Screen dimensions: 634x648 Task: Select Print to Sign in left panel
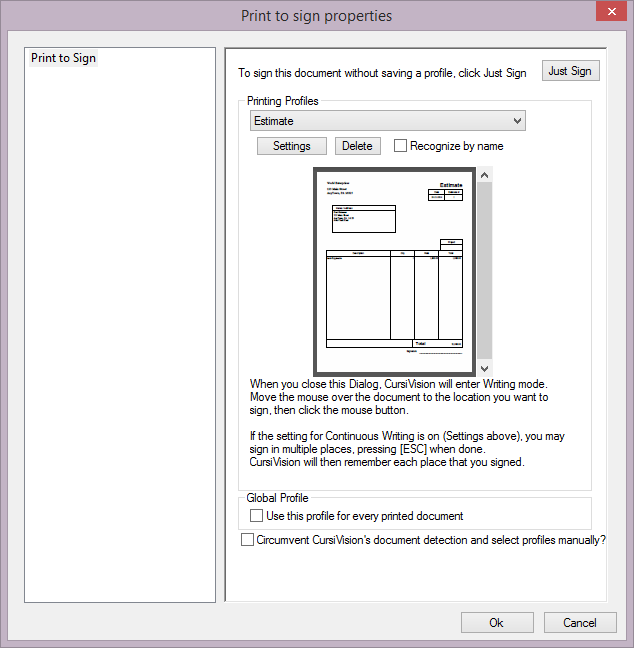64,58
